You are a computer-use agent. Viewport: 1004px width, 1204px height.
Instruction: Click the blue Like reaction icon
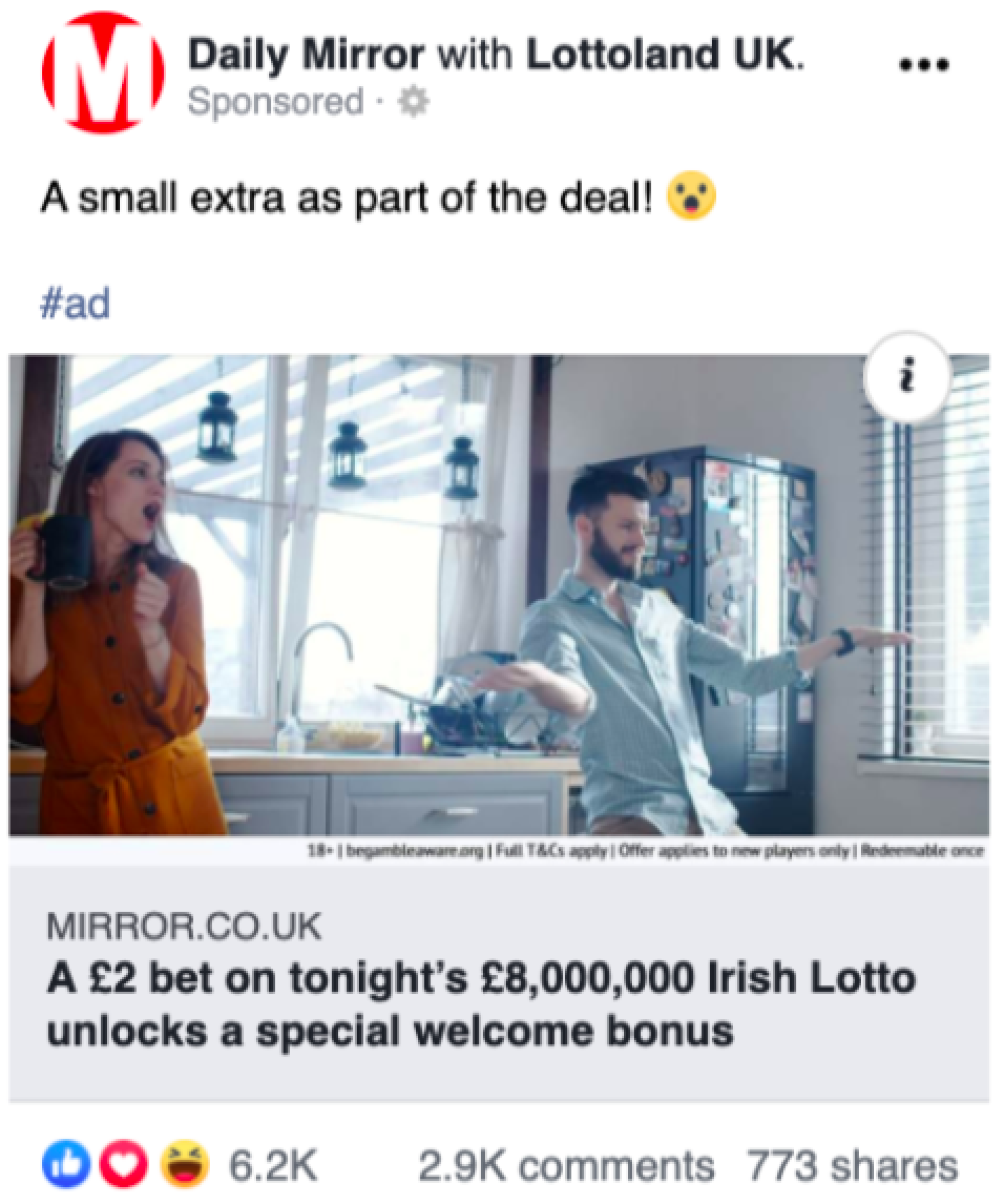[x=66, y=1164]
